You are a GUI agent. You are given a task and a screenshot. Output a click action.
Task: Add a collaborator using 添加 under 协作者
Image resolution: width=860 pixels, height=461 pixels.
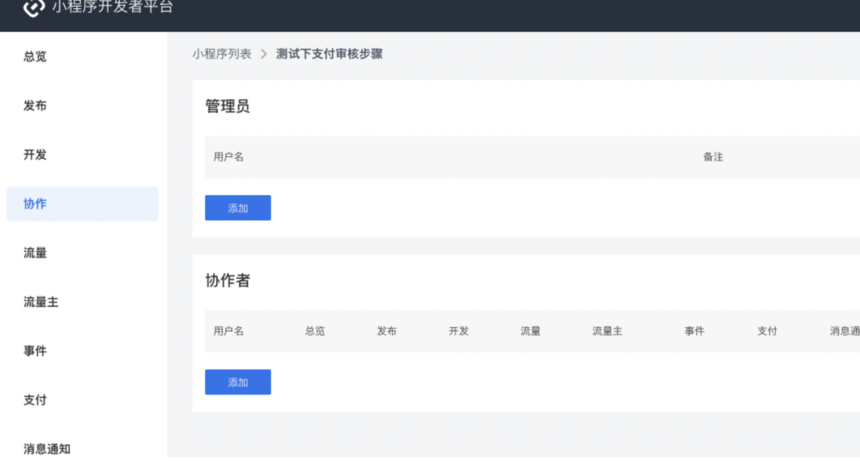tap(238, 382)
